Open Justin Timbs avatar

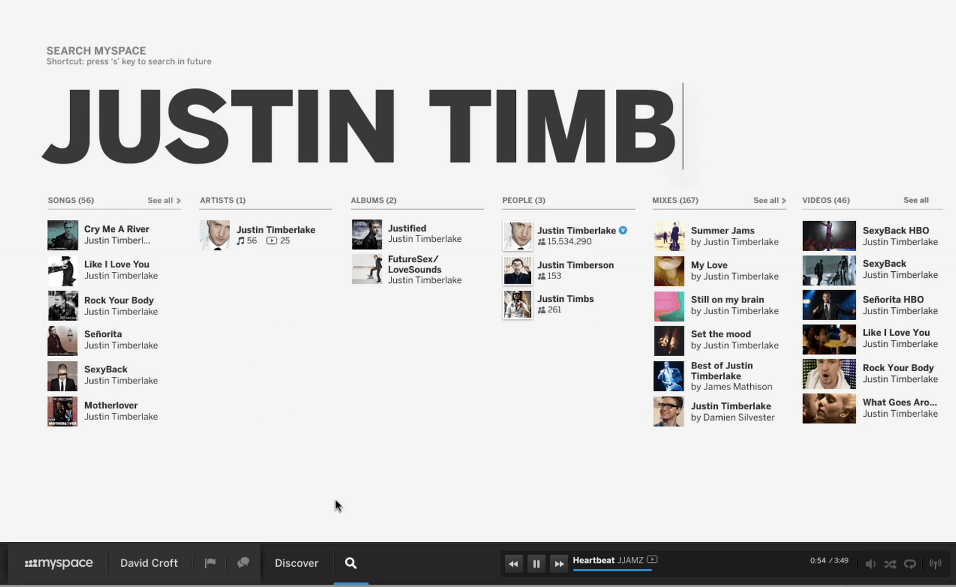[x=518, y=305]
